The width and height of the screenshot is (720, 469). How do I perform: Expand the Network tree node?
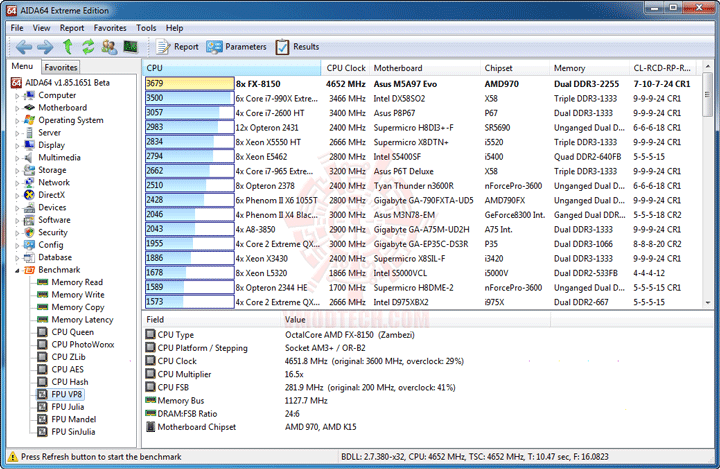pyautogui.click(x=17, y=183)
